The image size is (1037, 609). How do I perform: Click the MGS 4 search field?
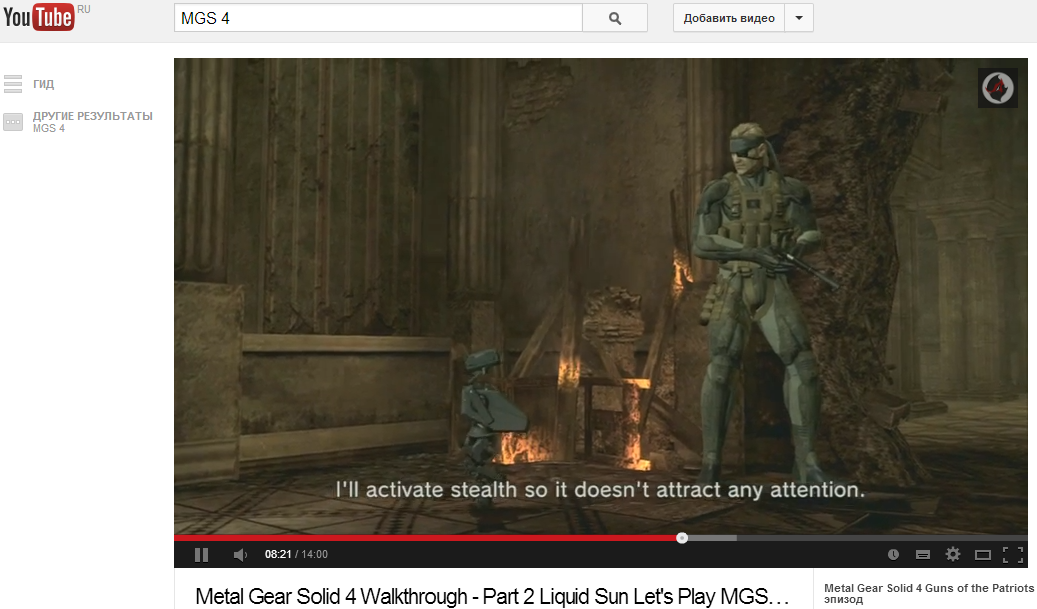pos(378,19)
